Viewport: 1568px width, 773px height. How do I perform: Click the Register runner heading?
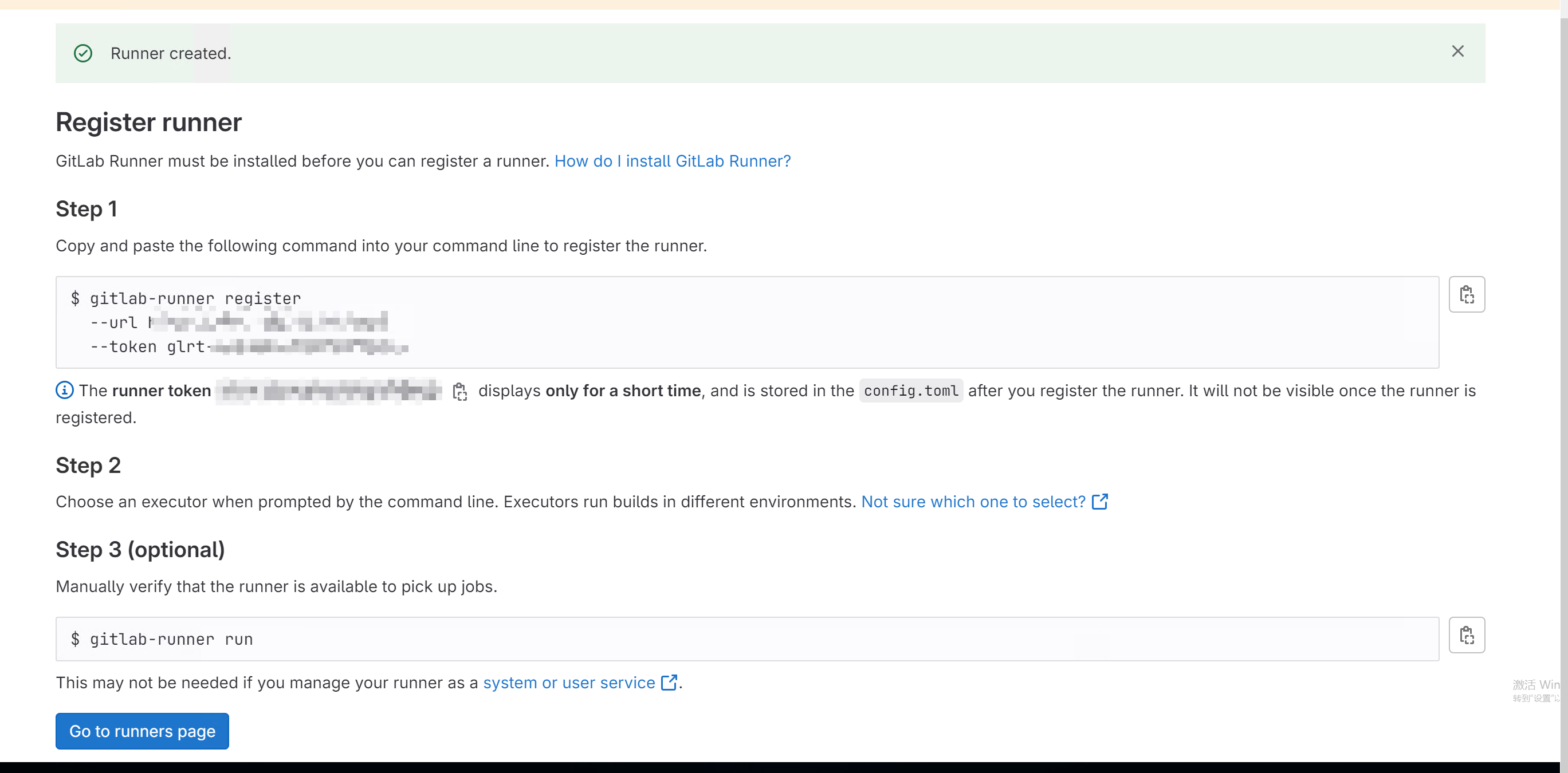click(148, 122)
